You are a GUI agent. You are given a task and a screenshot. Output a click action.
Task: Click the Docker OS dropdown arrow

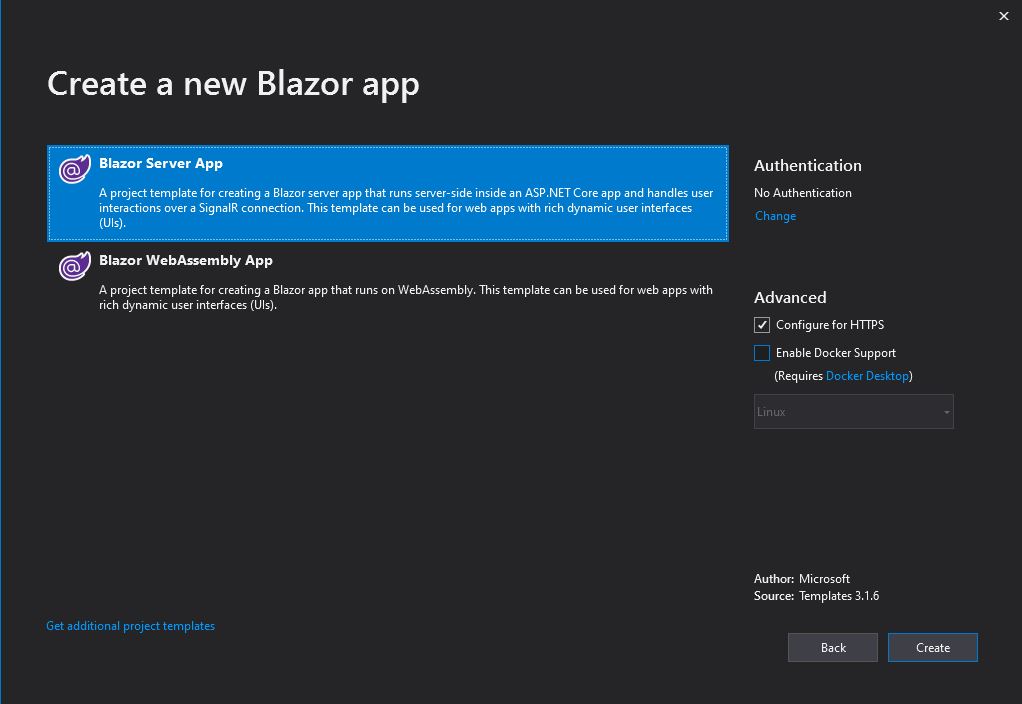(x=947, y=411)
